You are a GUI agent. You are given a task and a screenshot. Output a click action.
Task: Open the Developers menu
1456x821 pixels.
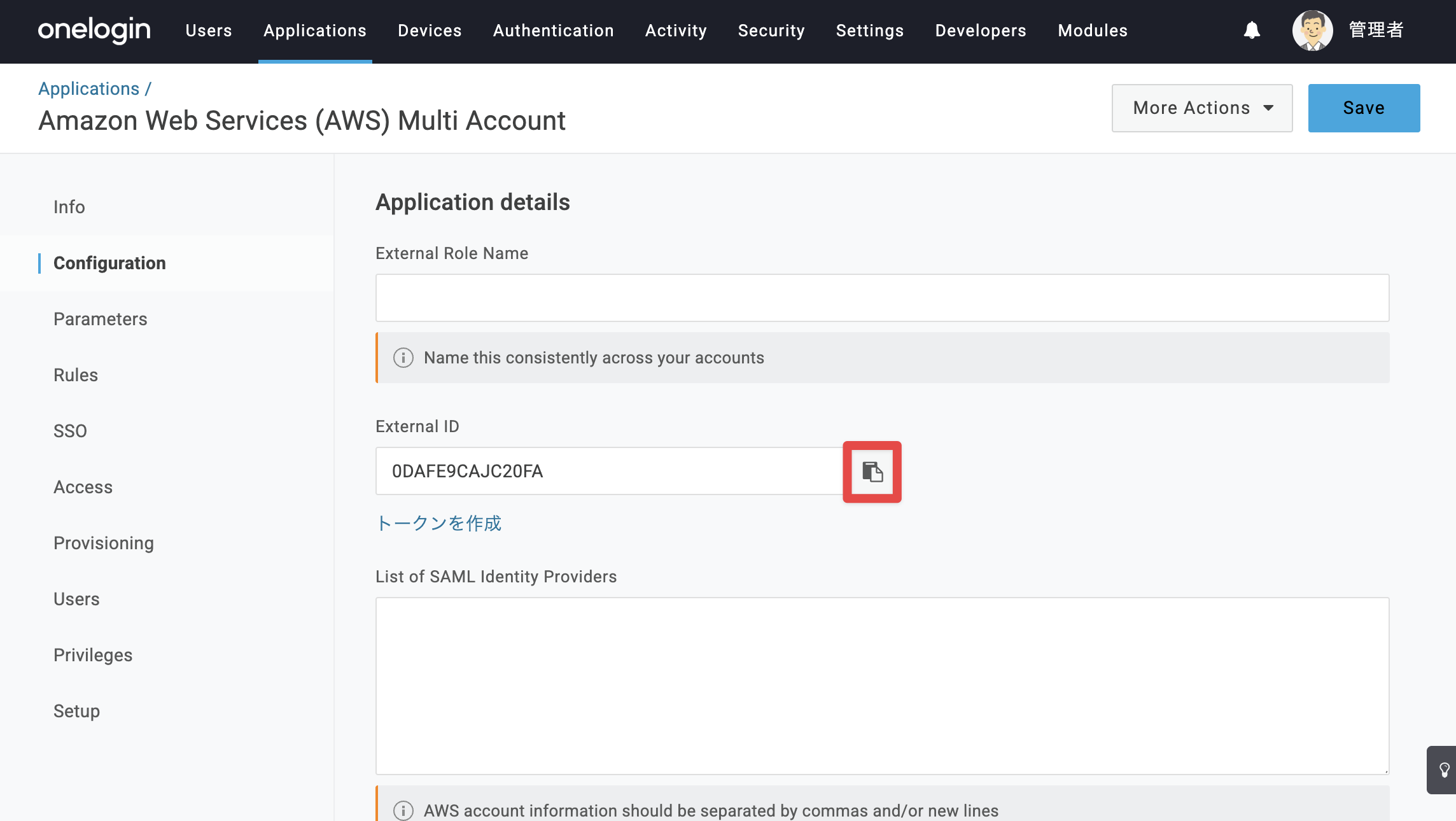tap(981, 31)
